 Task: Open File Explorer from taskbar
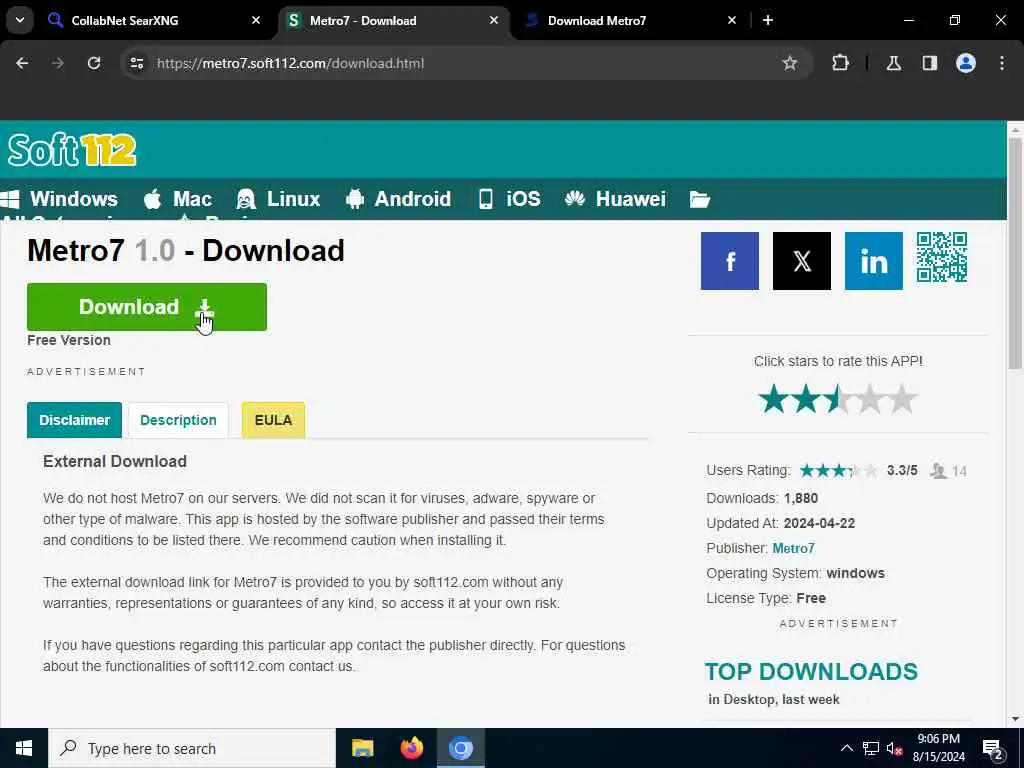(362, 748)
